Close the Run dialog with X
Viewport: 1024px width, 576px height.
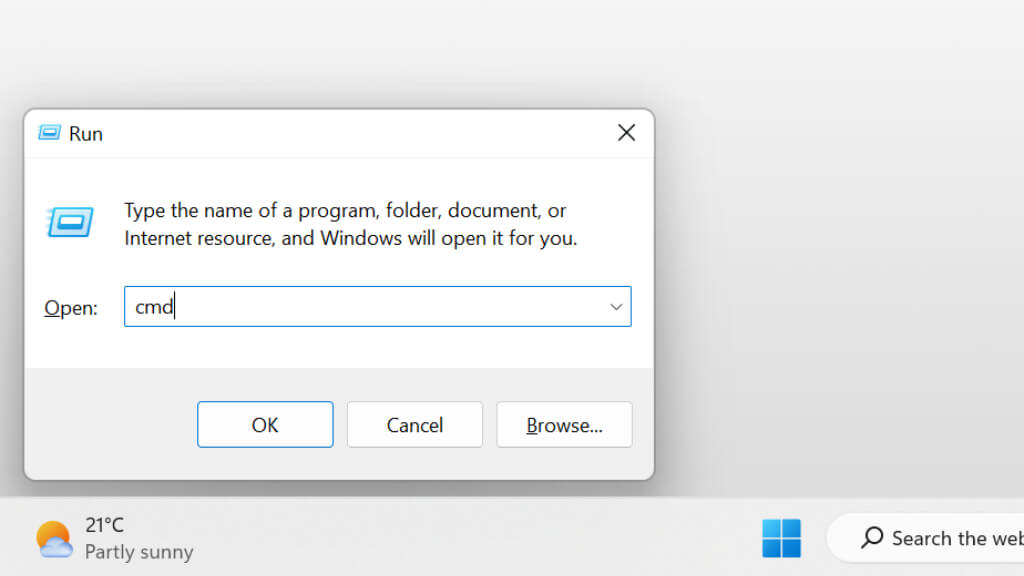pyautogui.click(x=626, y=133)
